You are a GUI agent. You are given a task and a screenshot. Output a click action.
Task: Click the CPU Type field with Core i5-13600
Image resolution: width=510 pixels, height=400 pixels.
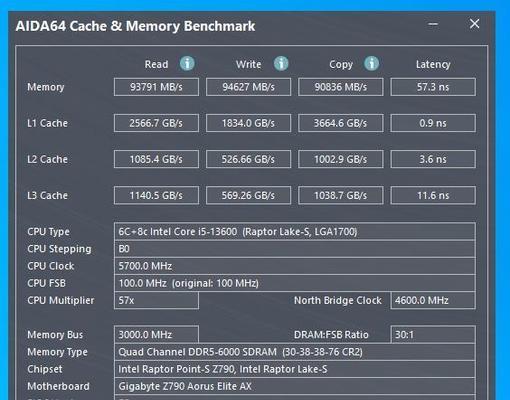(295, 232)
